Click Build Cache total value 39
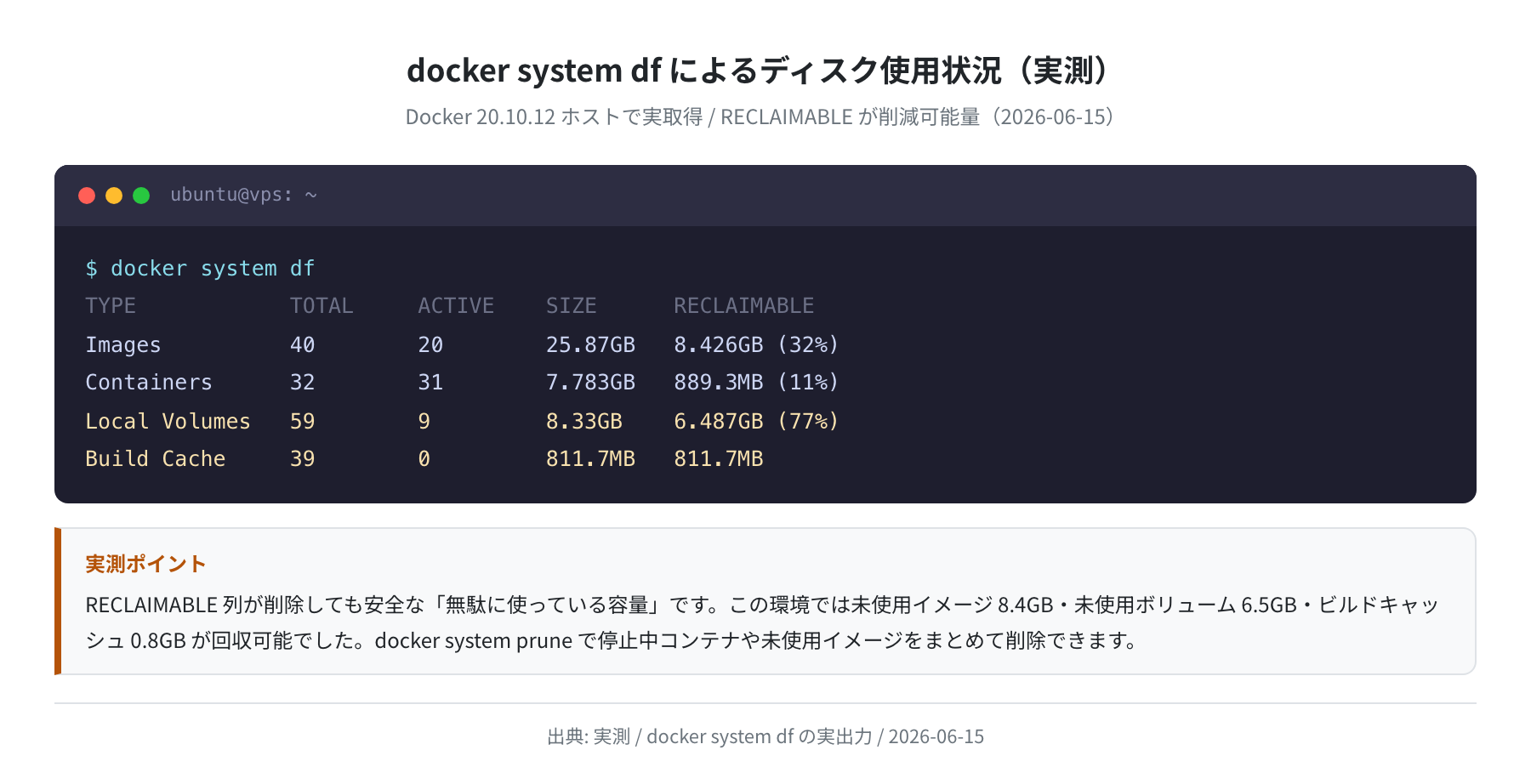This screenshot has height=784, width=1531. pos(303,459)
